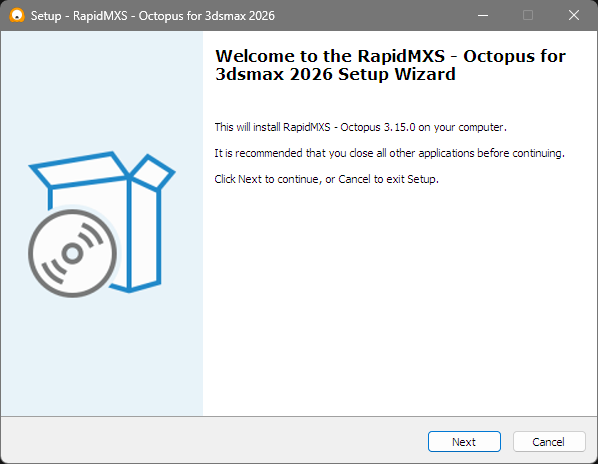Open the orange Octopus icon system menu
Screen dimensions: 598x464
coord(17,16)
